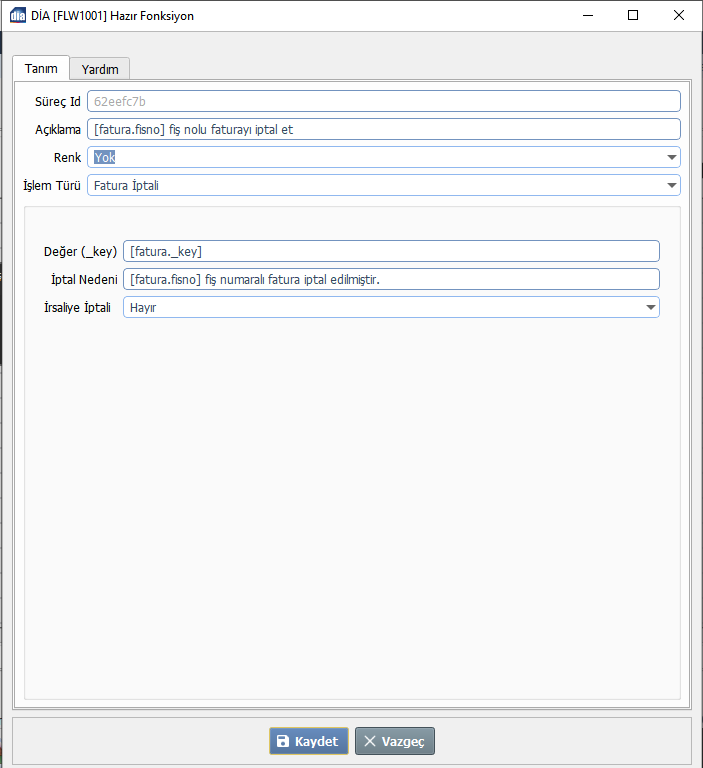Screen dimensions: 703x768
Task: Click the floppy disk icon on Kaydet
Action: pyautogui.click(x=283, y=741)
